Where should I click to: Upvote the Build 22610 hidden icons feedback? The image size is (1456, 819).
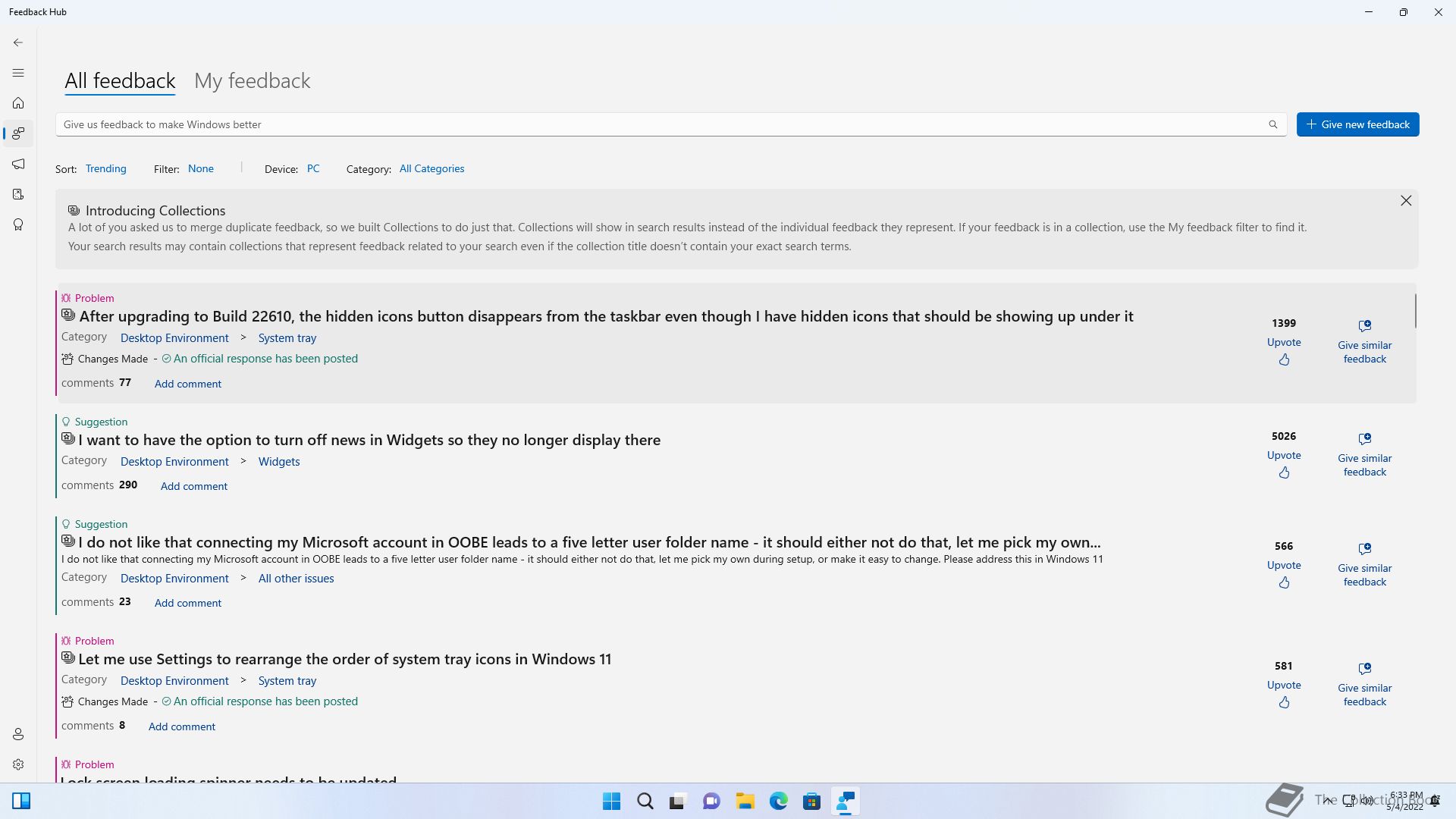point(1284,351)
